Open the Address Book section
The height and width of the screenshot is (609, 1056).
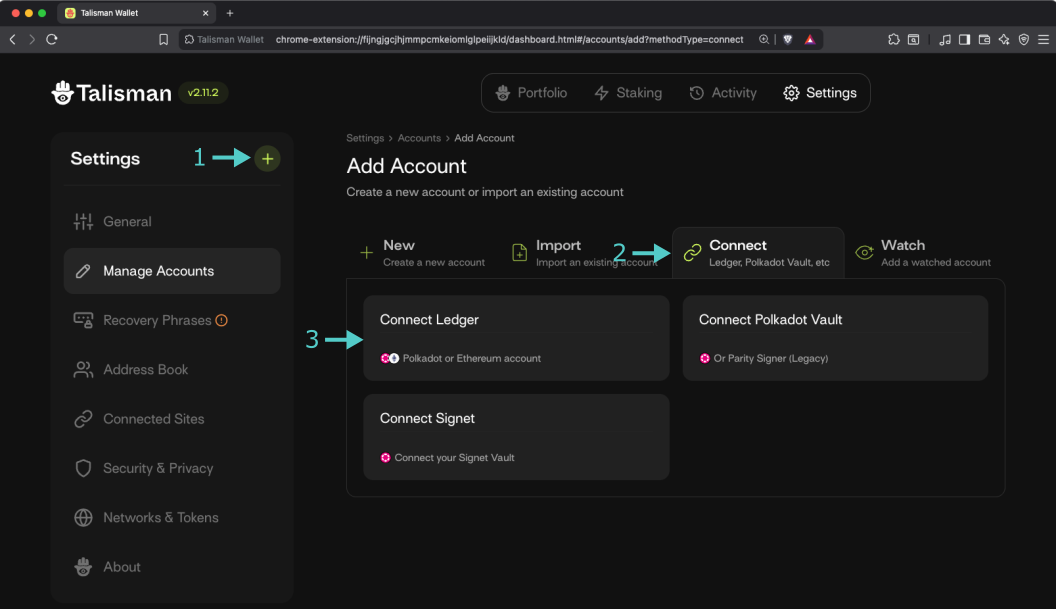coord(172,370)
